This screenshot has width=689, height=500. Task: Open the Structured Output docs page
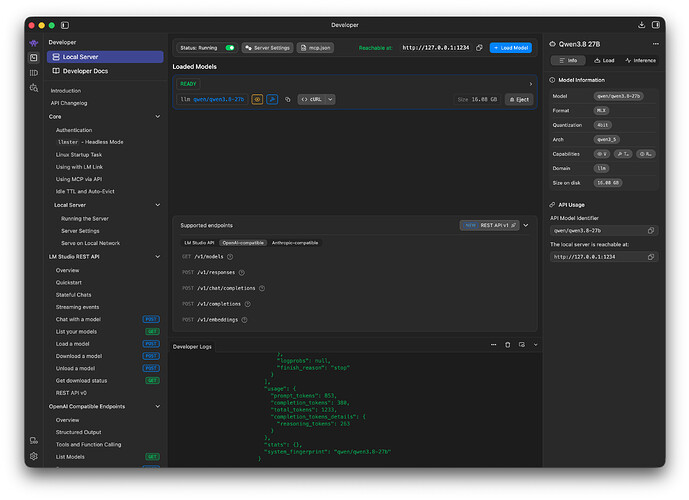point(78,433)
